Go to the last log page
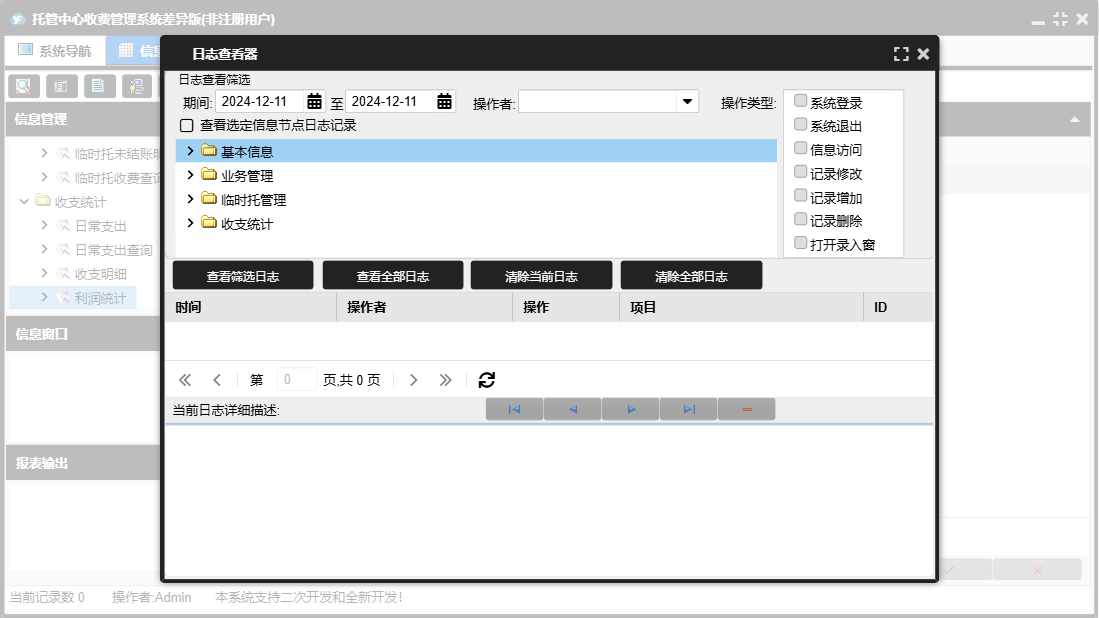 pos(446,380)
